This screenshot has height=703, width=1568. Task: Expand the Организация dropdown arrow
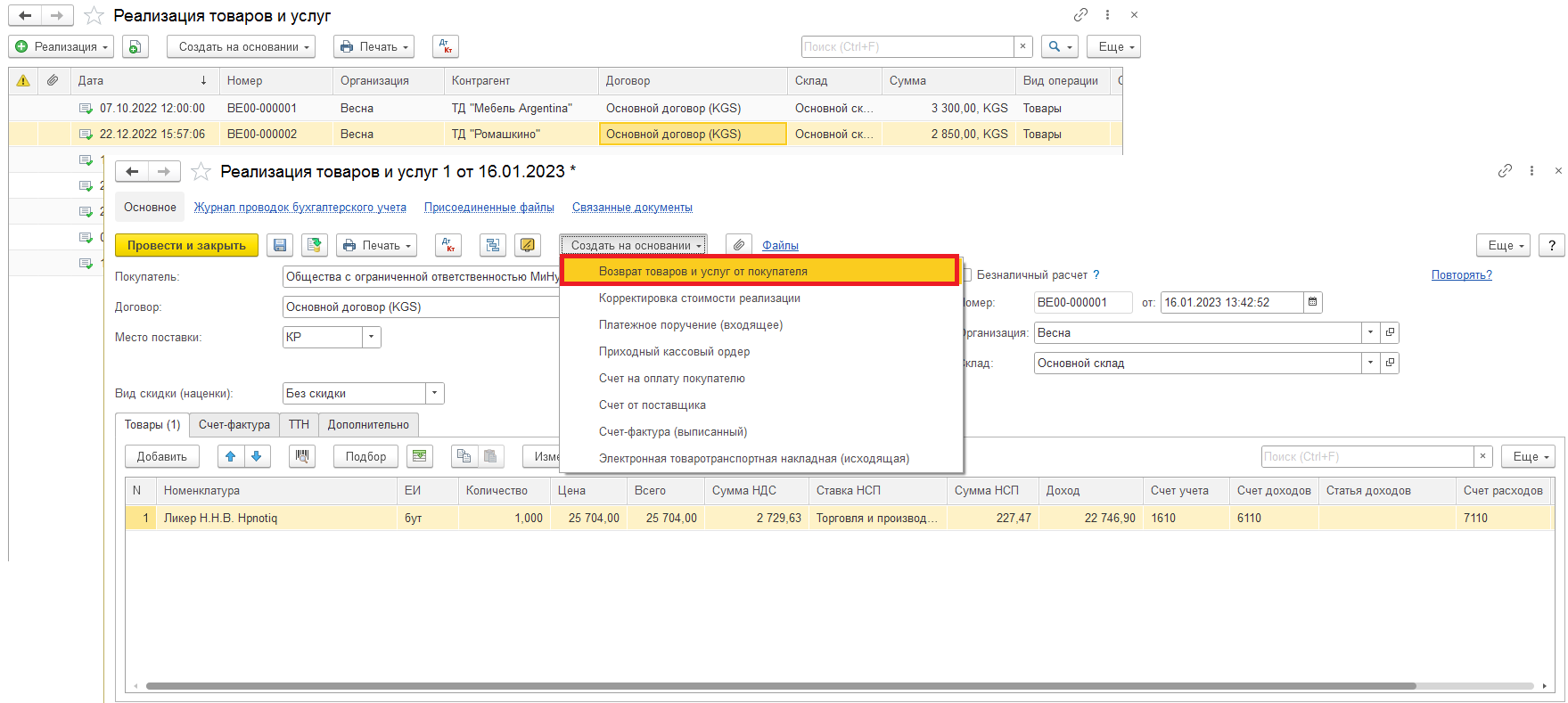(1370, 332)
